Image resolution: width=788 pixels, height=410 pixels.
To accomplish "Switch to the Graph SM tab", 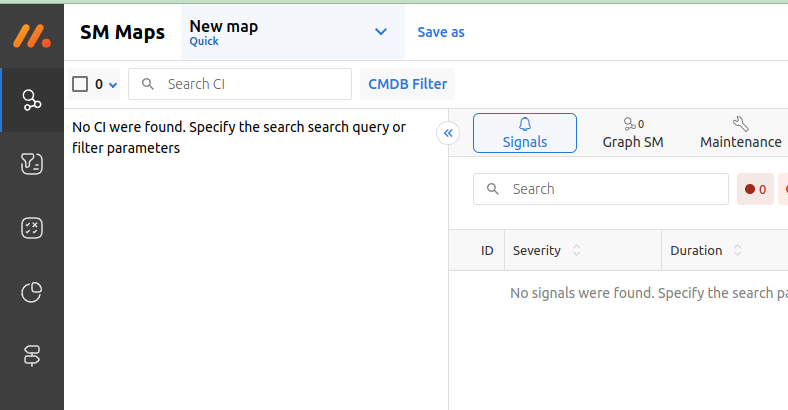I will (x=633, y=133).
